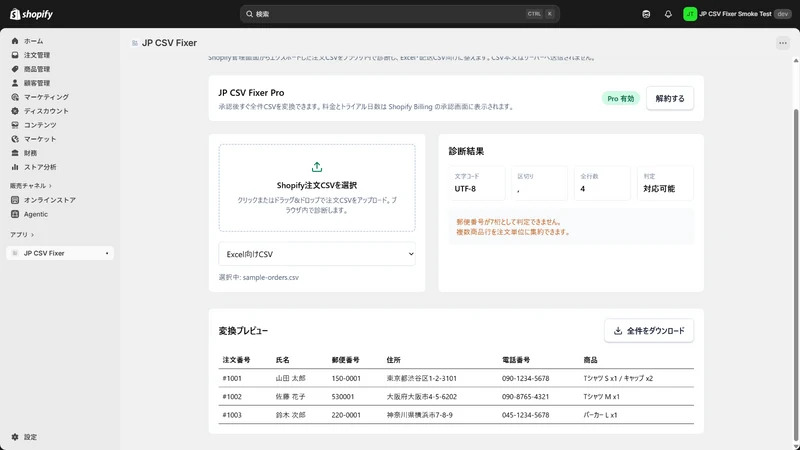This screenshot has width=800, height=450.
Task: Click the 設定 gear icon
Action: (15, 437)
